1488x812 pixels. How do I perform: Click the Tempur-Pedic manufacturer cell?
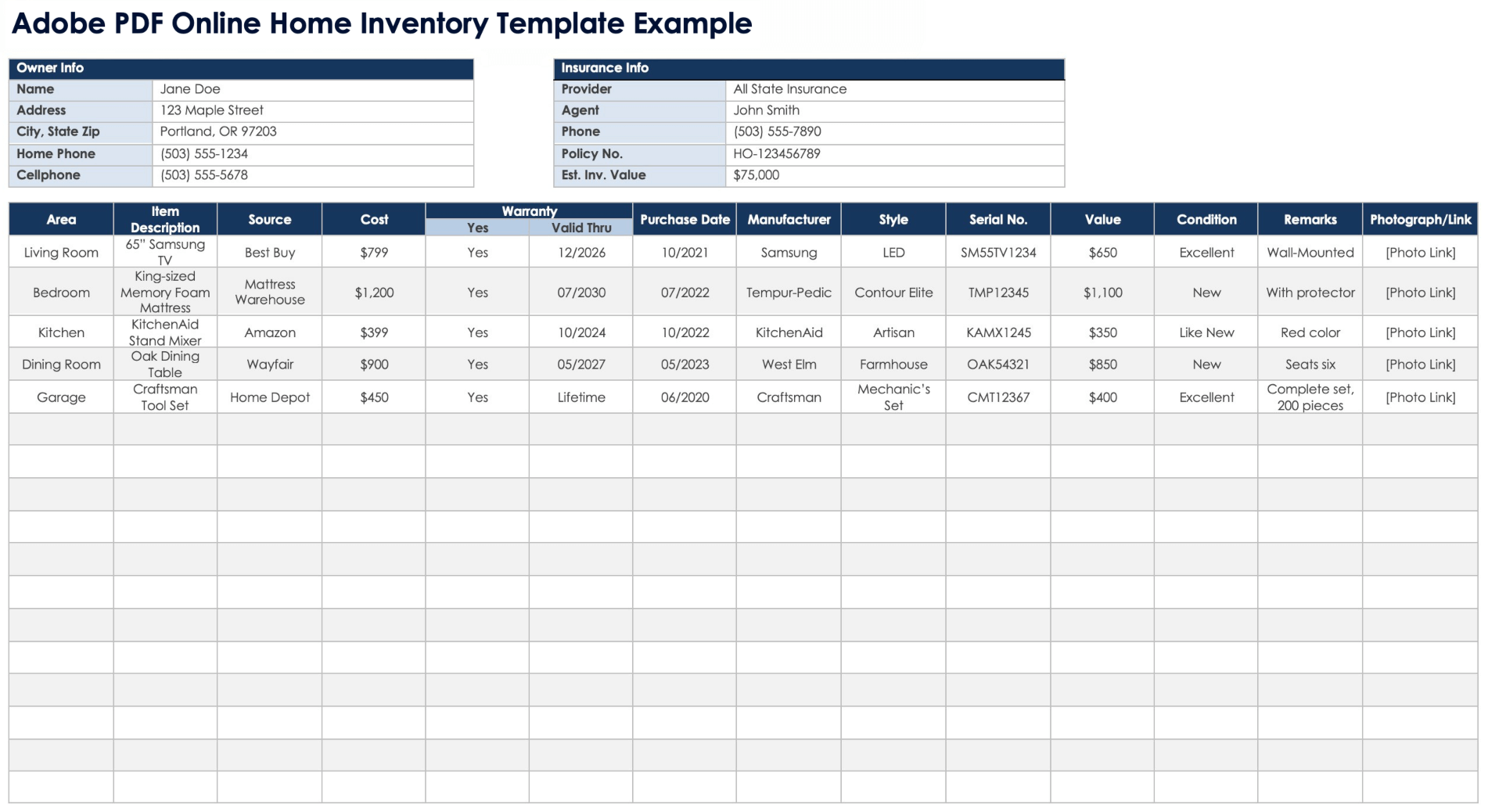789,293
